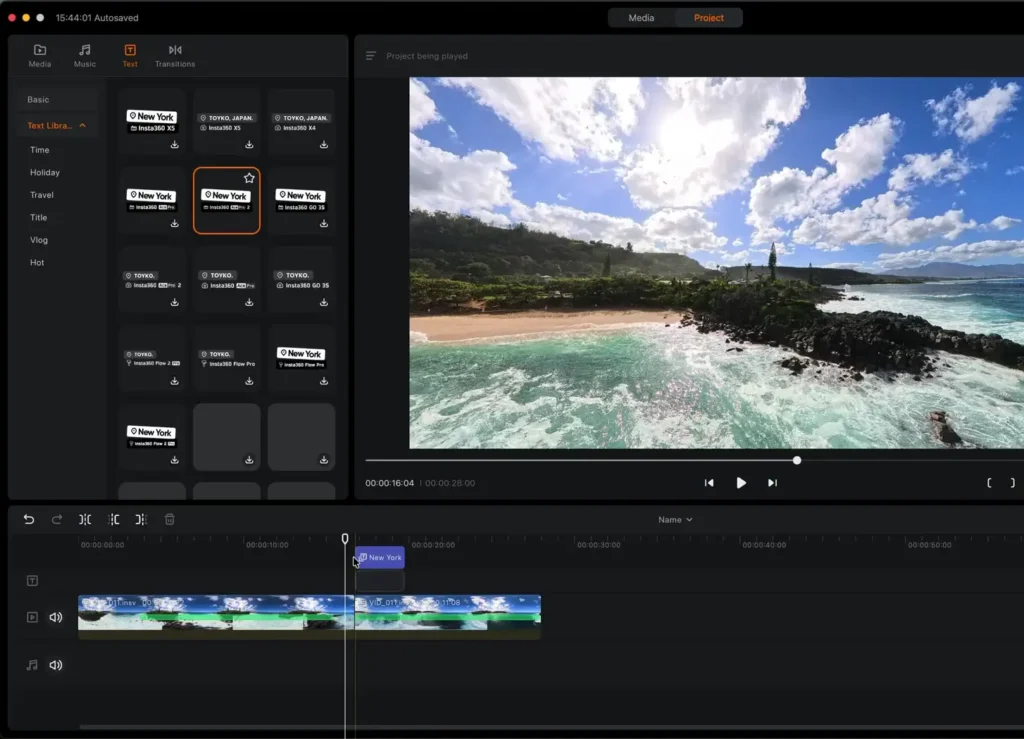The image size is (1024, 739).
Task: Select the Vlog text category
Action: click(39, 240)
